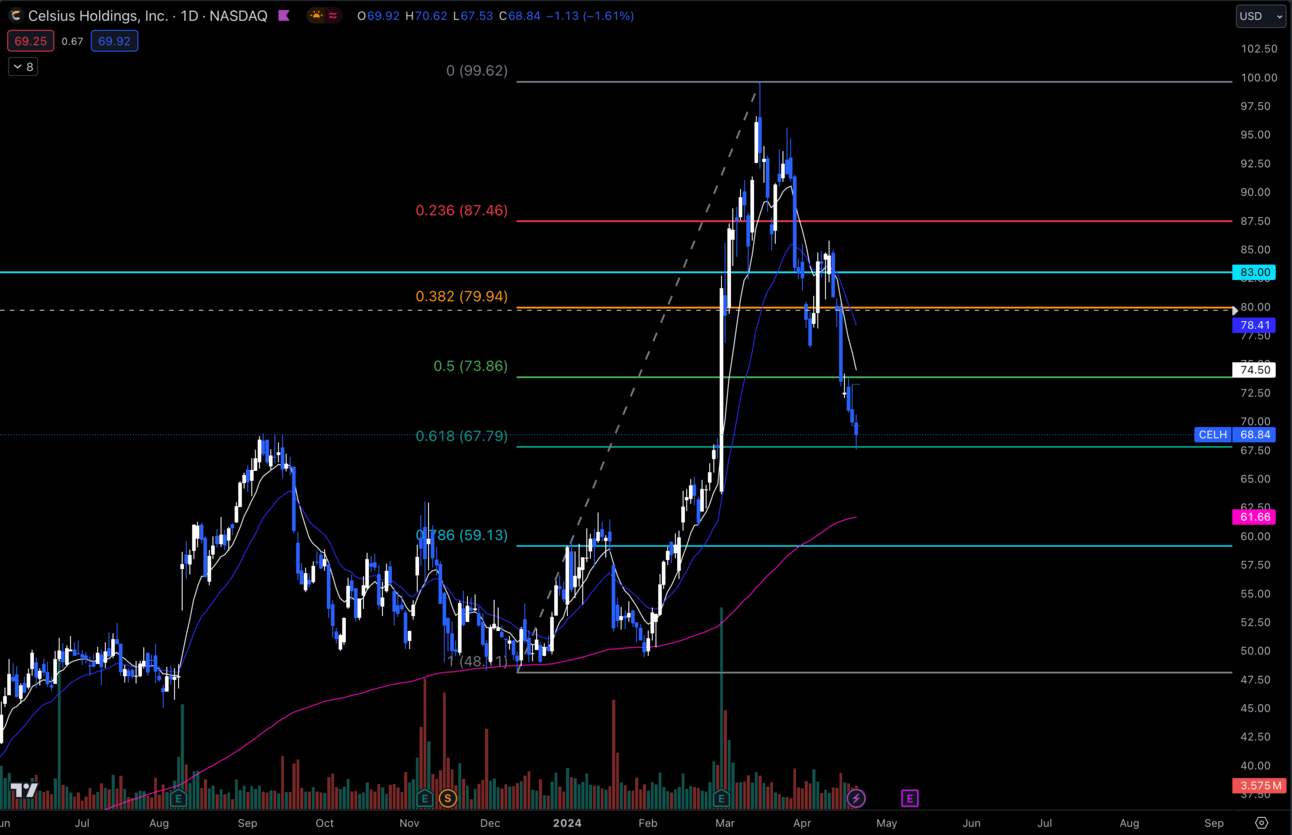The height and width of the screenshot is (835, 1292).
Task: Click the change value −1.13 (−1.61%)
Action: coord(590,16)
